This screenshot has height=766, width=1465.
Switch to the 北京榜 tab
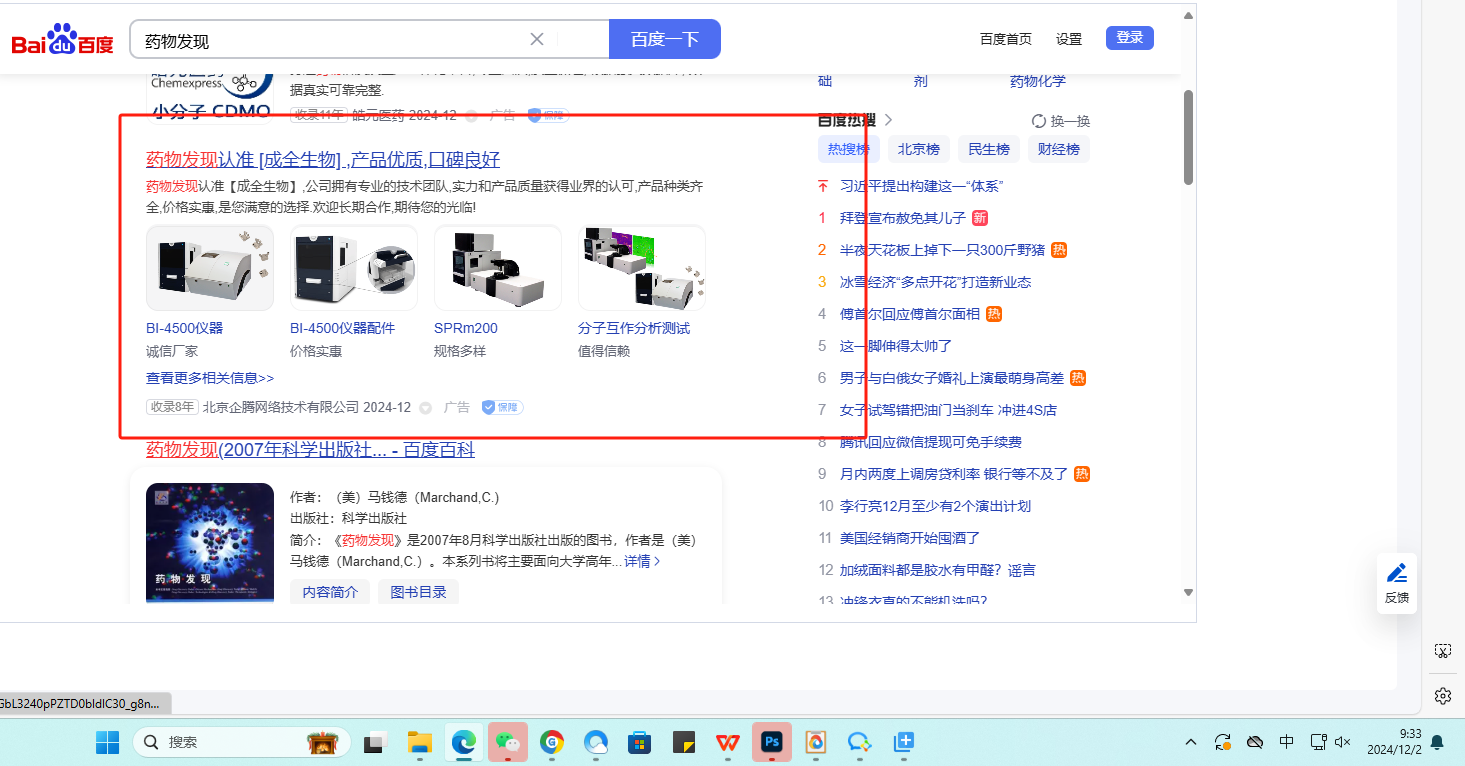(x=918, y=150)
